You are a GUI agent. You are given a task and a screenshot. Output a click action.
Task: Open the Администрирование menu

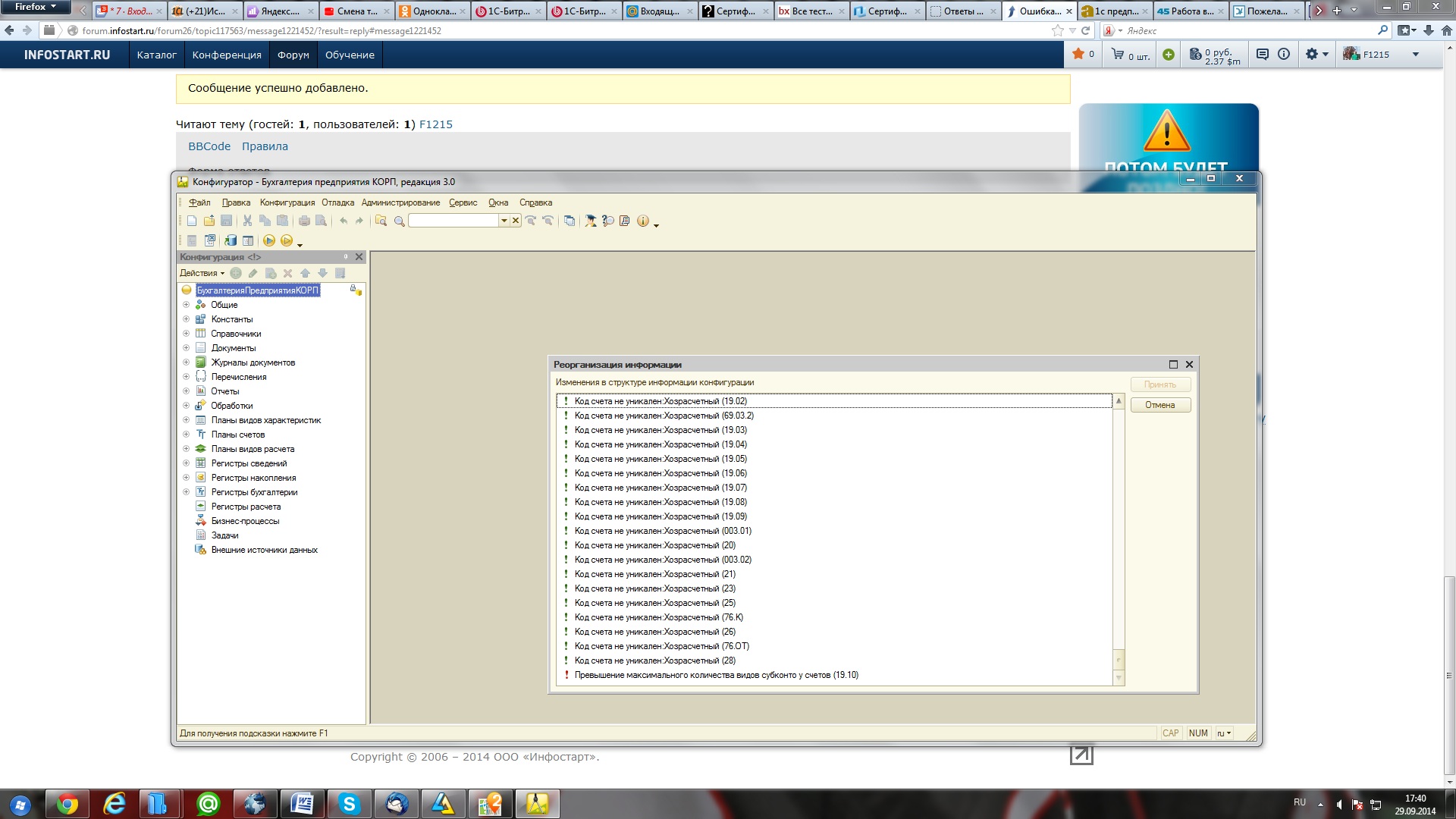[400, 202]
